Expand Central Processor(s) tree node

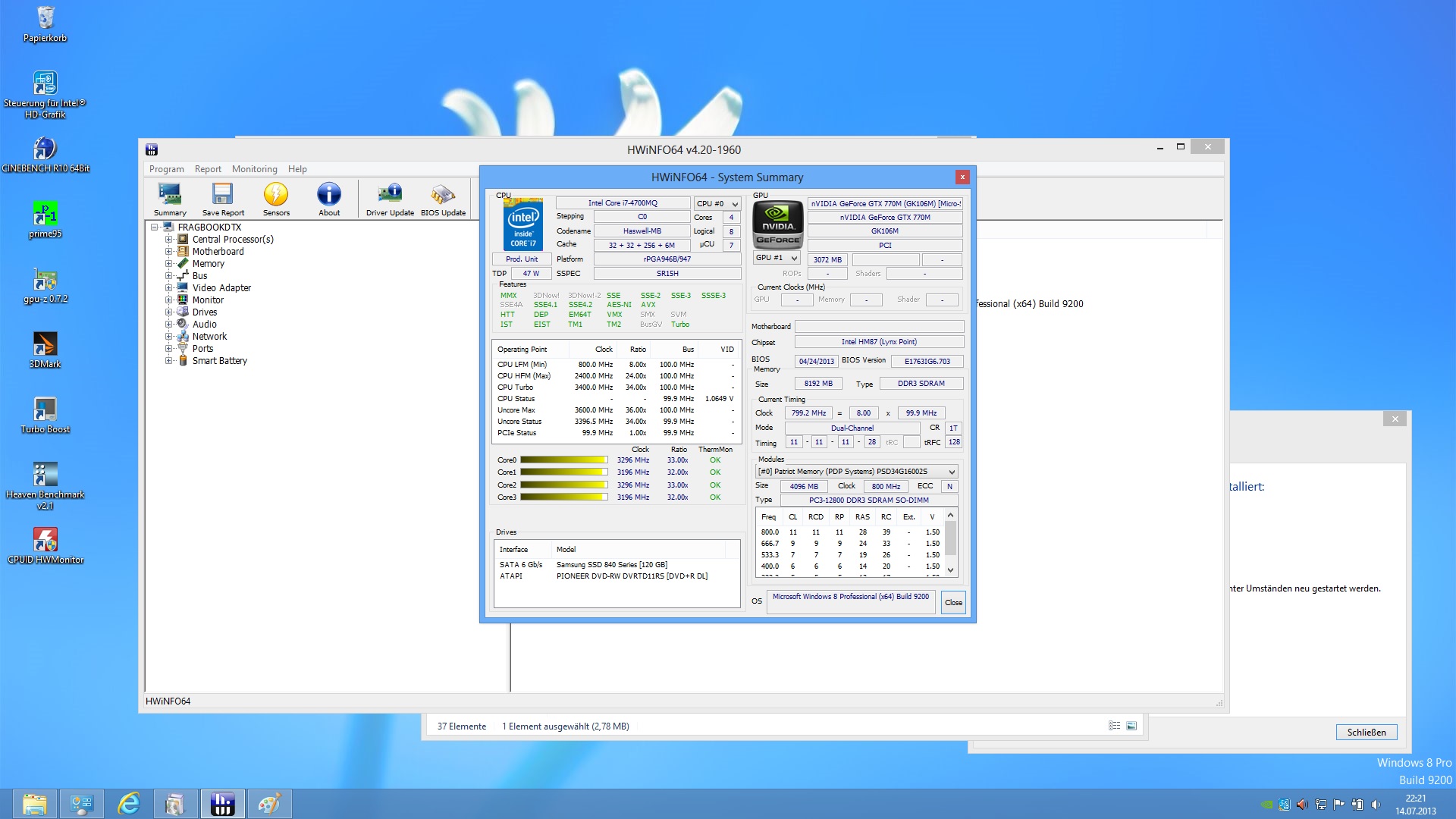(169, 239)
